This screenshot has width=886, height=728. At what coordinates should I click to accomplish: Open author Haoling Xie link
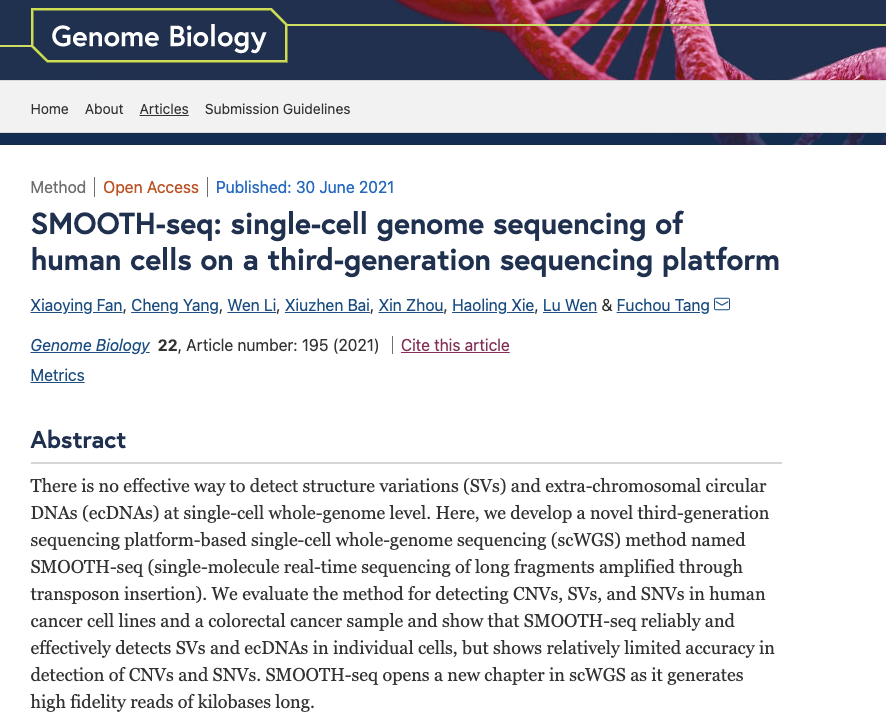pos(493,305)
